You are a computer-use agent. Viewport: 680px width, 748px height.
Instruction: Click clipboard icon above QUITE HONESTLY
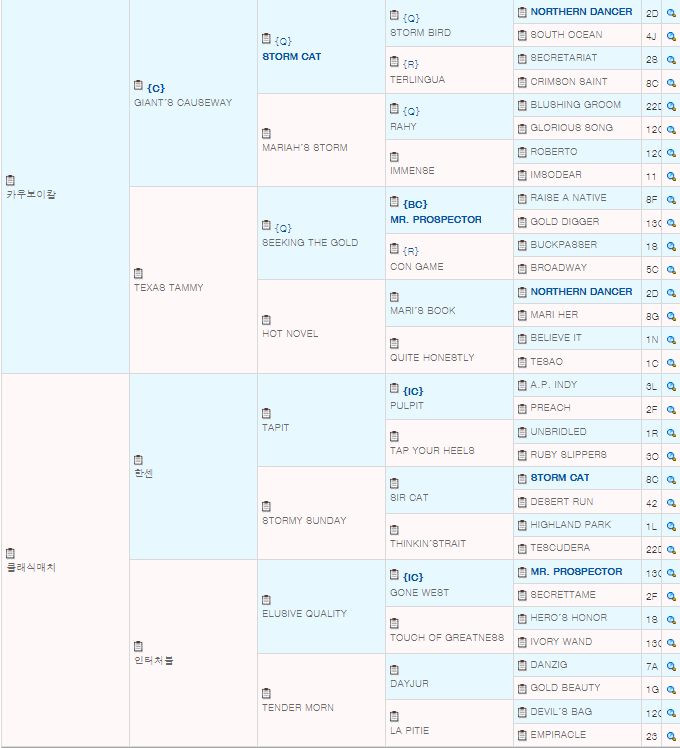coord(394,343)
